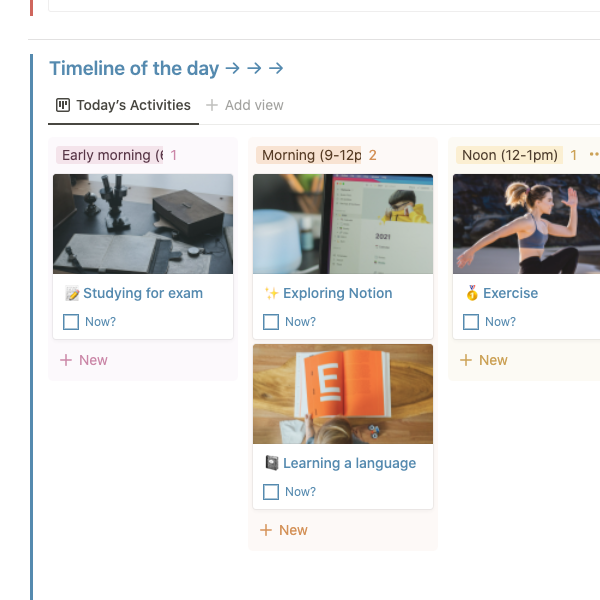Click the Notion screen cover image thumbnail

click(343, 224)
